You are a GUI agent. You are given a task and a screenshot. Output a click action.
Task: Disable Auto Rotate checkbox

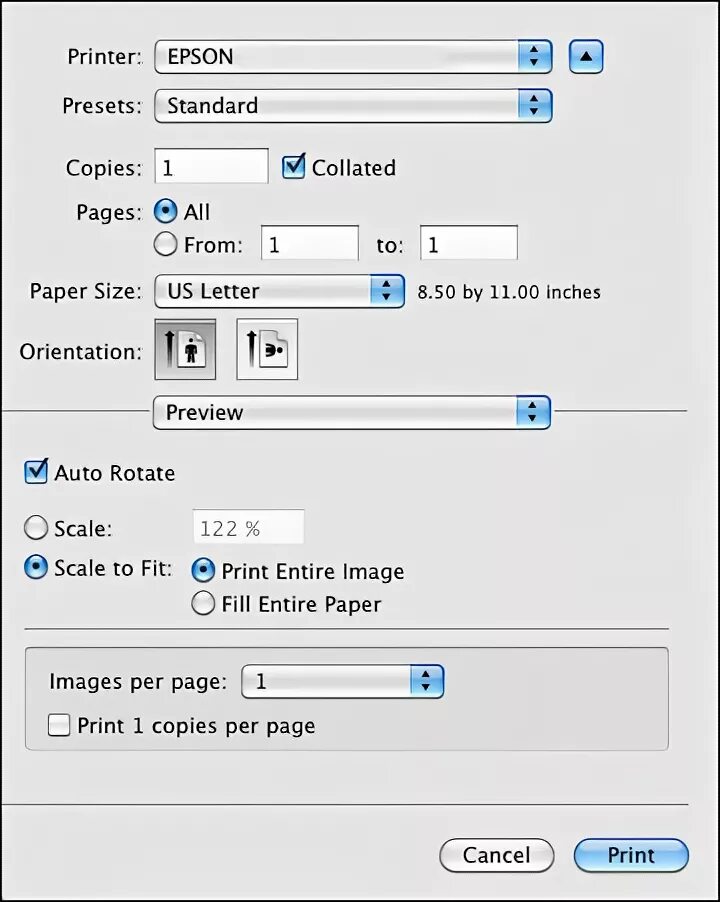point(37,472)
